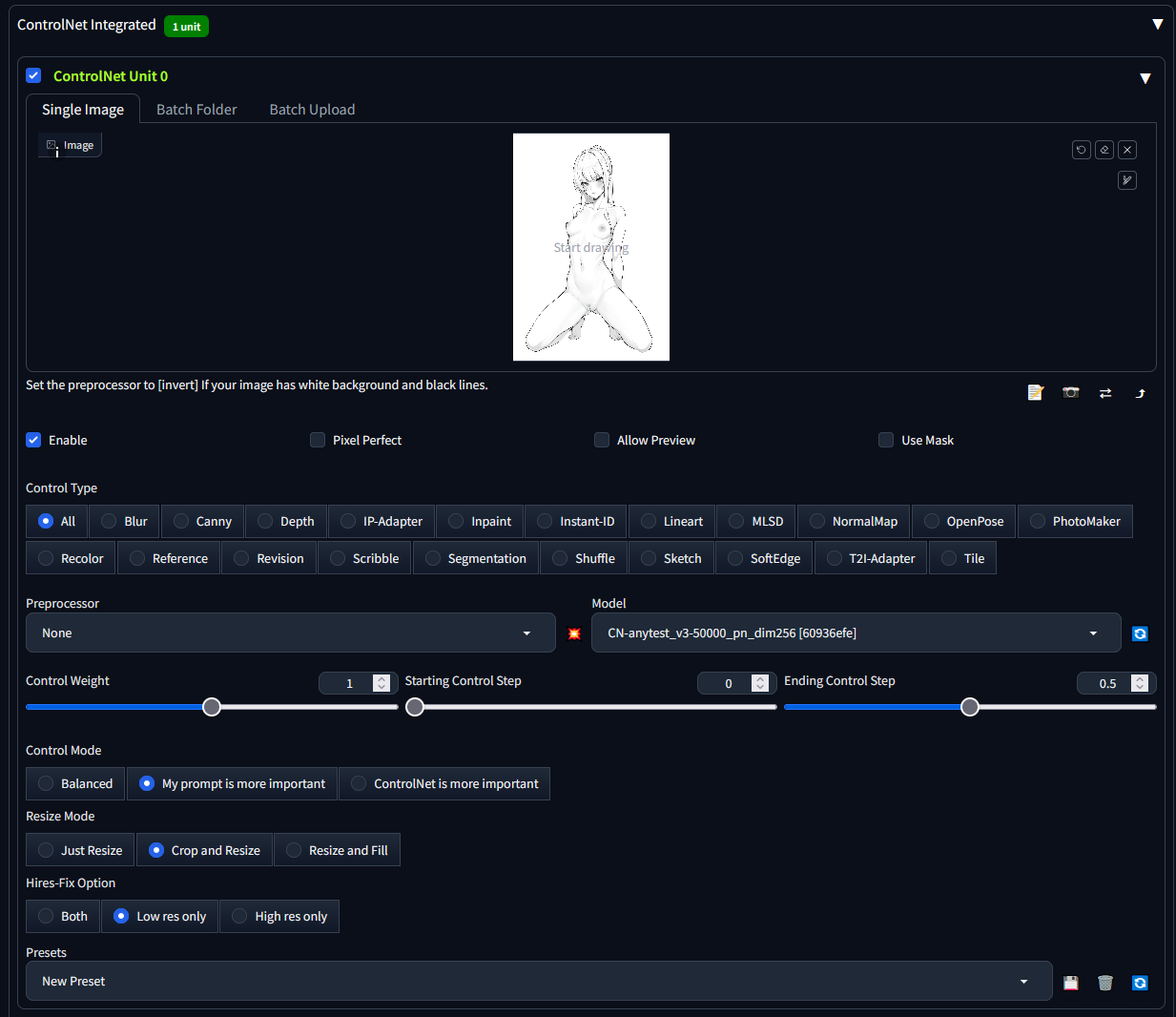The image size is (1176, 1017).
Task: Click the green 1 unit badge
Action: coord(186,27)
